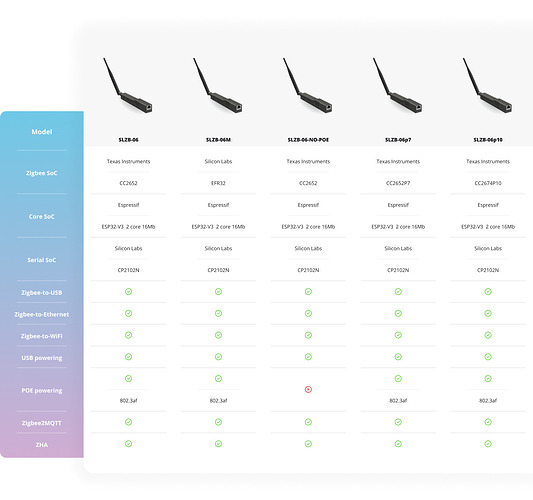533x500 pixels.
Task: Click SLZB-06-NO-POE Zigbee2MQTT checkmark
Action: 308,422
